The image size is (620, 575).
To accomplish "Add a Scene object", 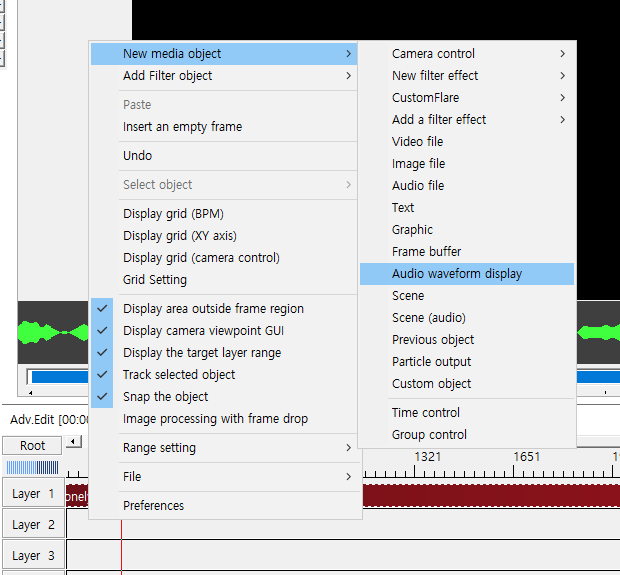I will point(467,296).
